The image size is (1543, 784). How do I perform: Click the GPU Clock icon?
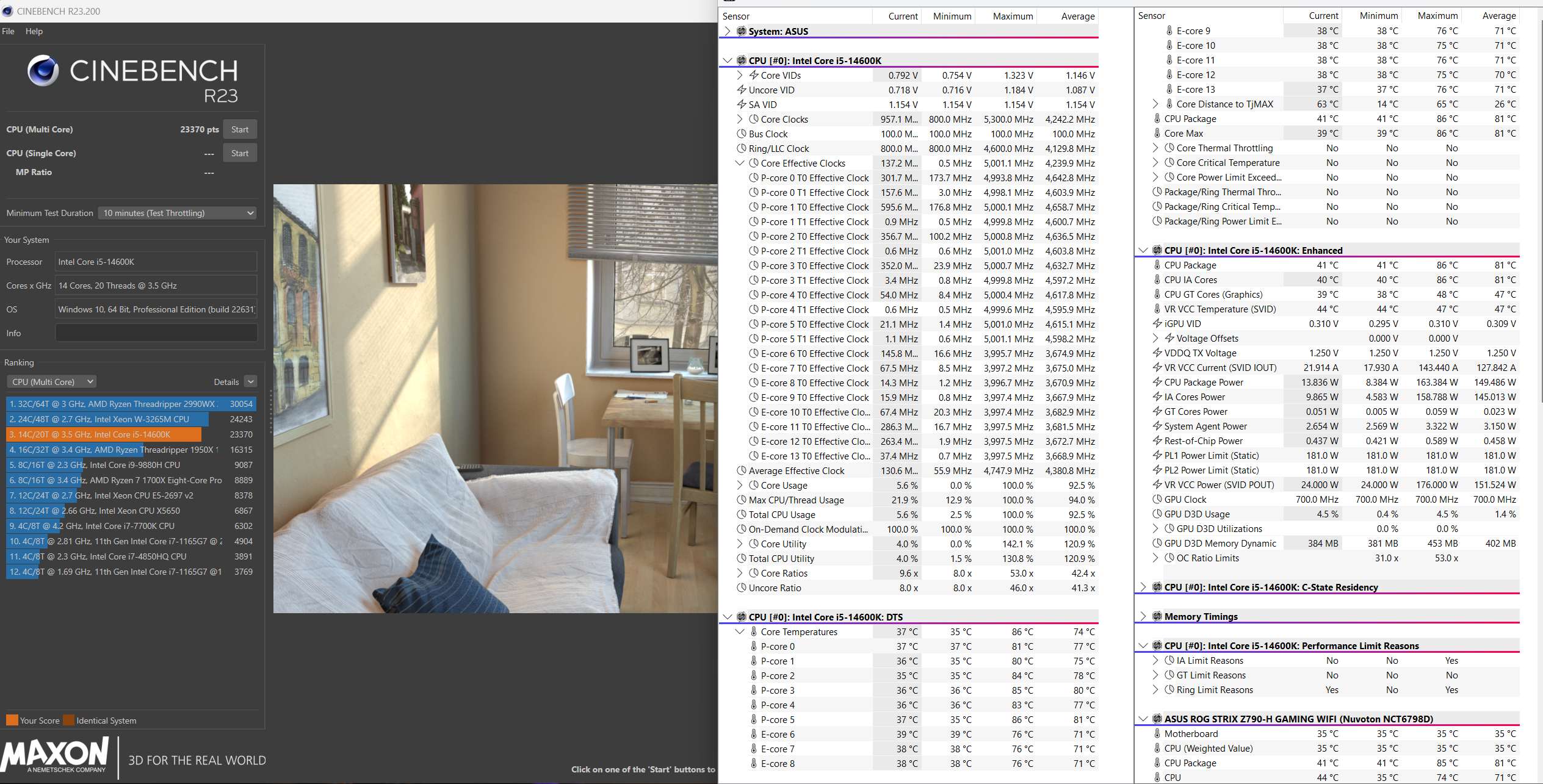pyautogui.click(x=1157, y=499)
